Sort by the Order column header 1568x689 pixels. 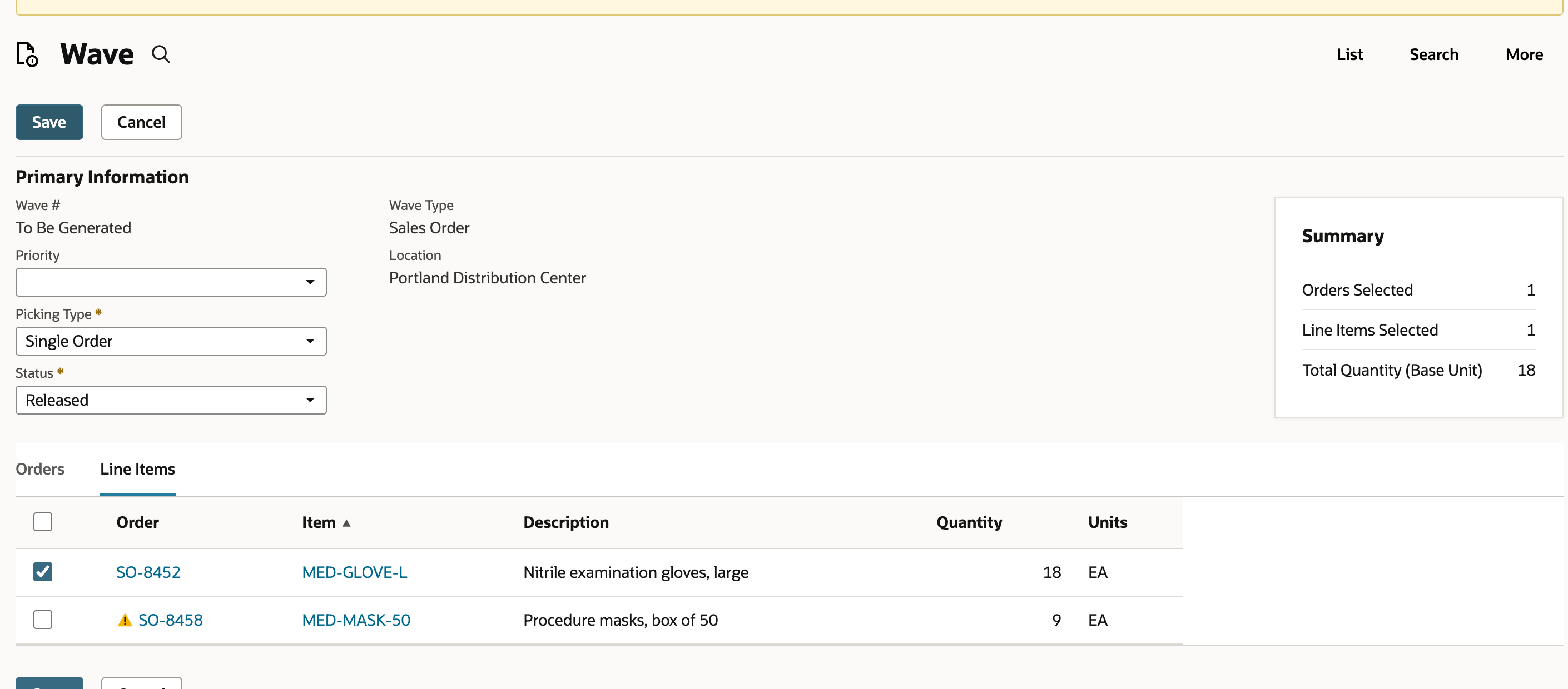(137, 522)
